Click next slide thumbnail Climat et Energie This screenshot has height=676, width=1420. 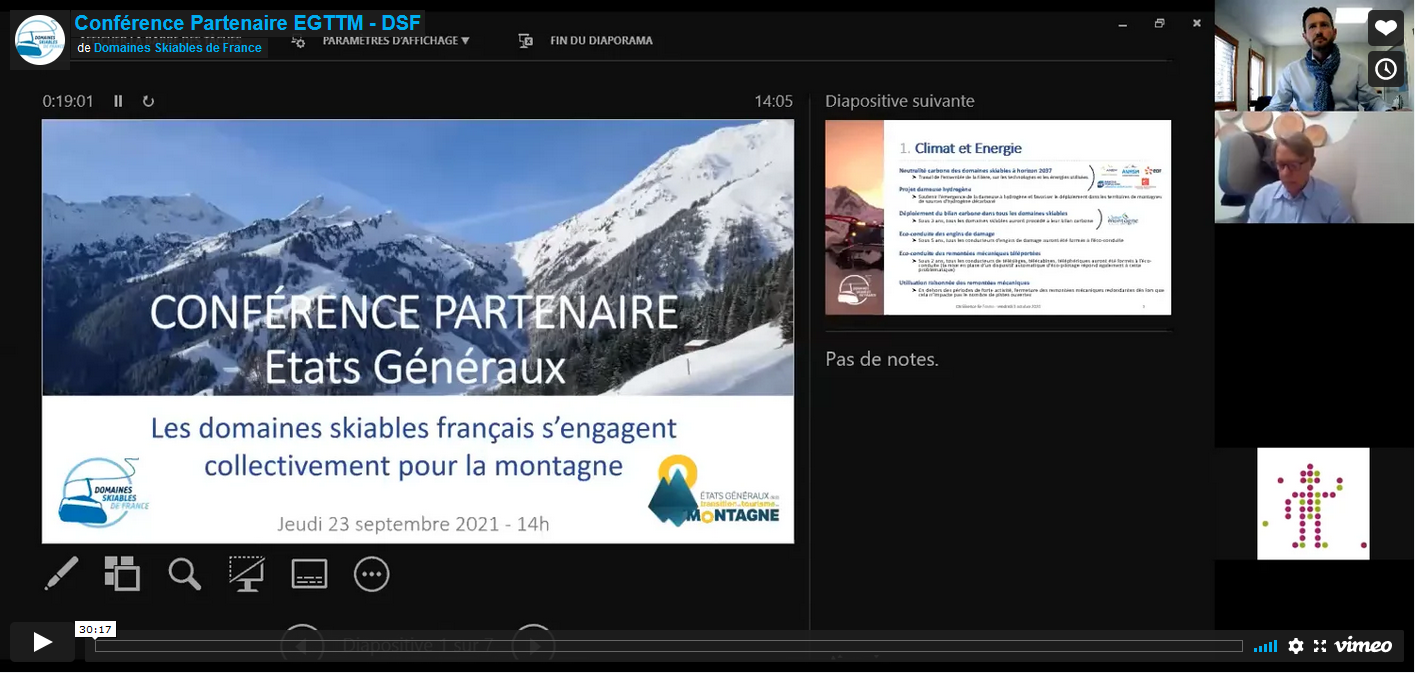998,218
